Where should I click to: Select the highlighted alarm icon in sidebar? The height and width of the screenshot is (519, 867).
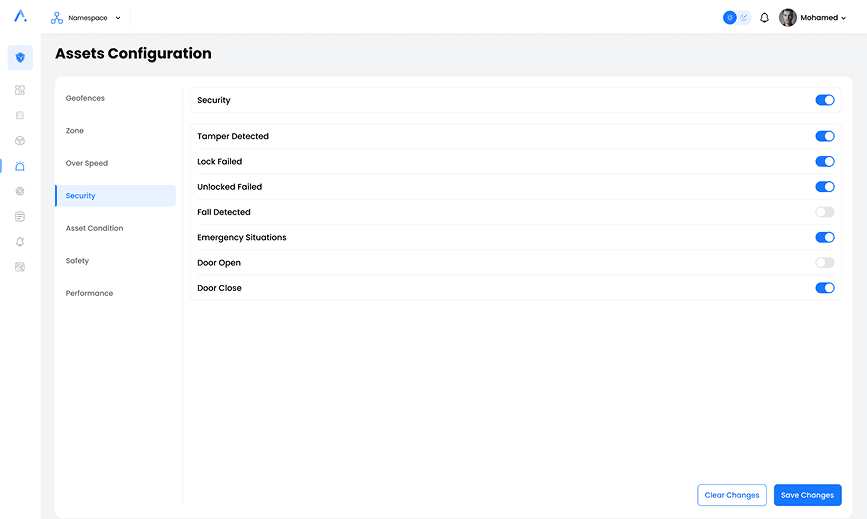click(20, 166)
